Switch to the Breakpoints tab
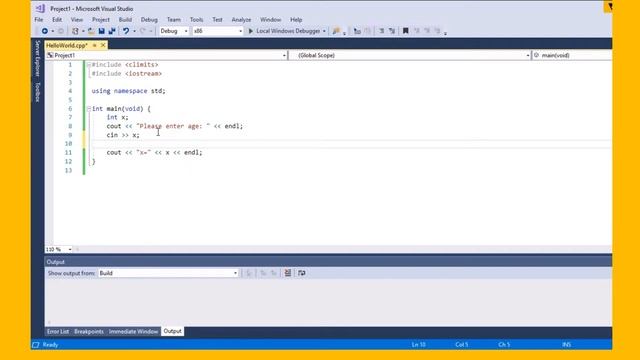Image resolution: width=640 pixels, height=360 pixels. click(89, 331)
